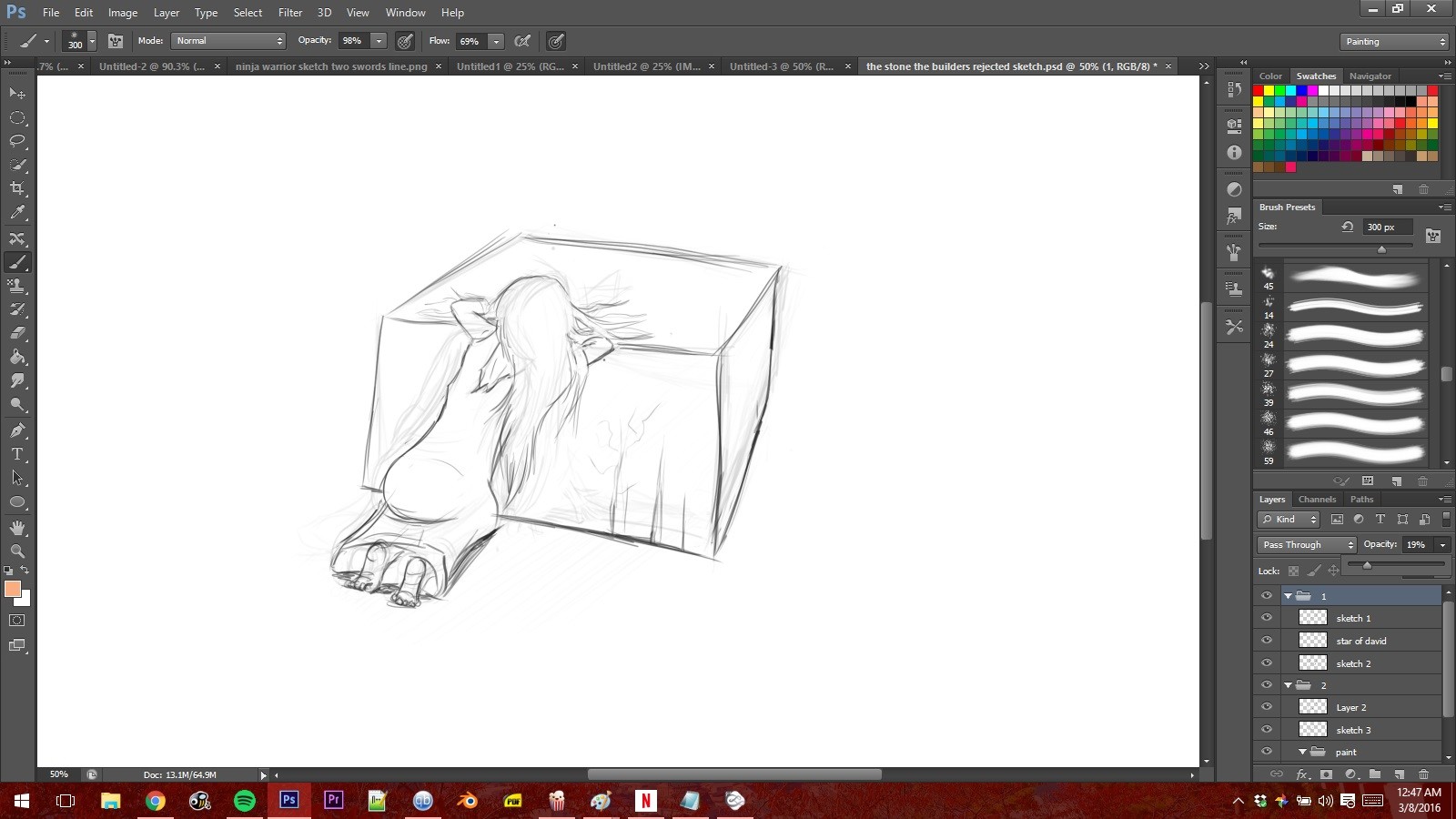Hide the 'sketch 1' layer
The image size is (1456, 819).
[x=1267, y=617]
